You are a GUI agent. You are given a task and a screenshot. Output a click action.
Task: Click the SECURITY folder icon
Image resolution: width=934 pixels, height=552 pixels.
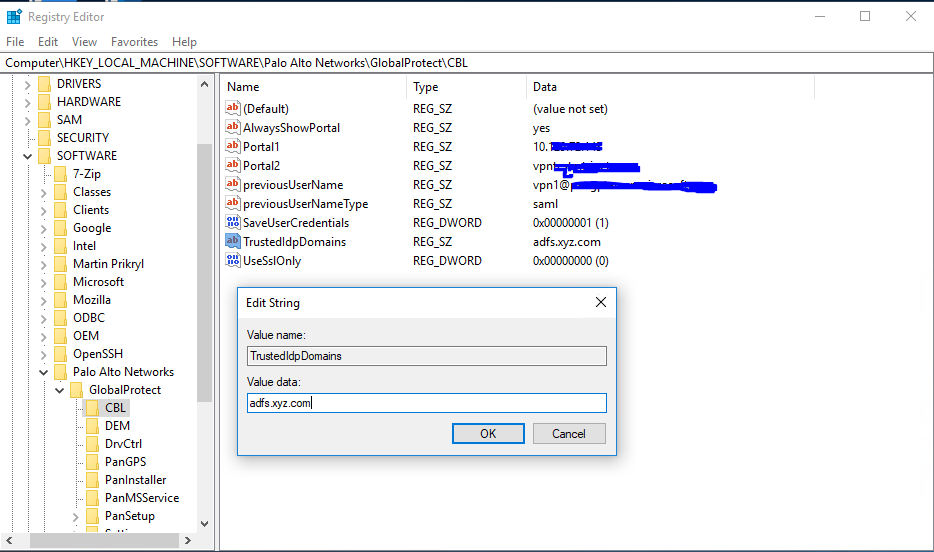point(44,138)
